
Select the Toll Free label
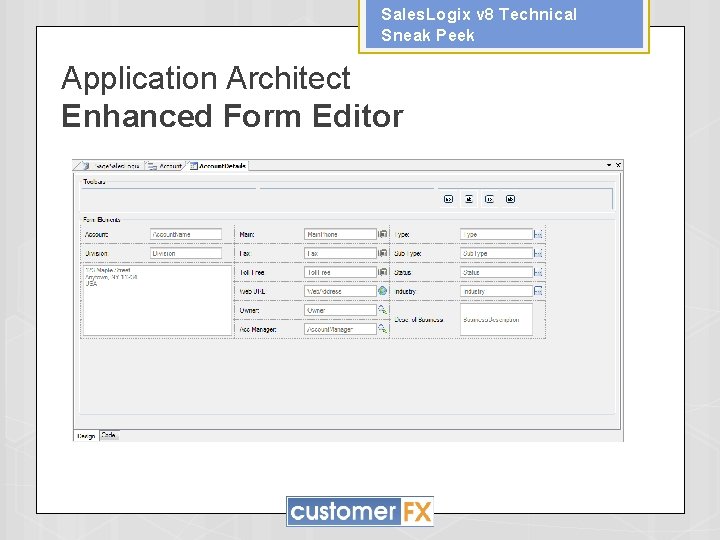pos(252,272)
